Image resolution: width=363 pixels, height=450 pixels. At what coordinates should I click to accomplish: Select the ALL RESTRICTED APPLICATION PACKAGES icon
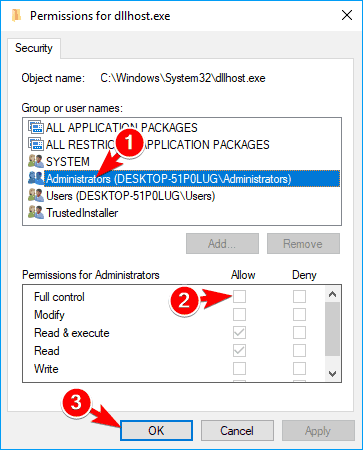(x=36, y=144)
